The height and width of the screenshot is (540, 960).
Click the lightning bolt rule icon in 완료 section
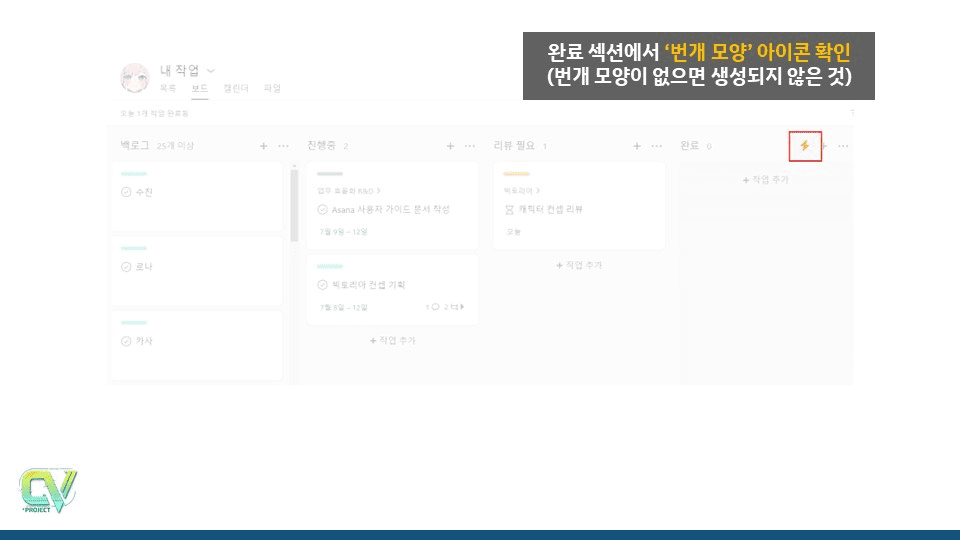click(805, 146)
